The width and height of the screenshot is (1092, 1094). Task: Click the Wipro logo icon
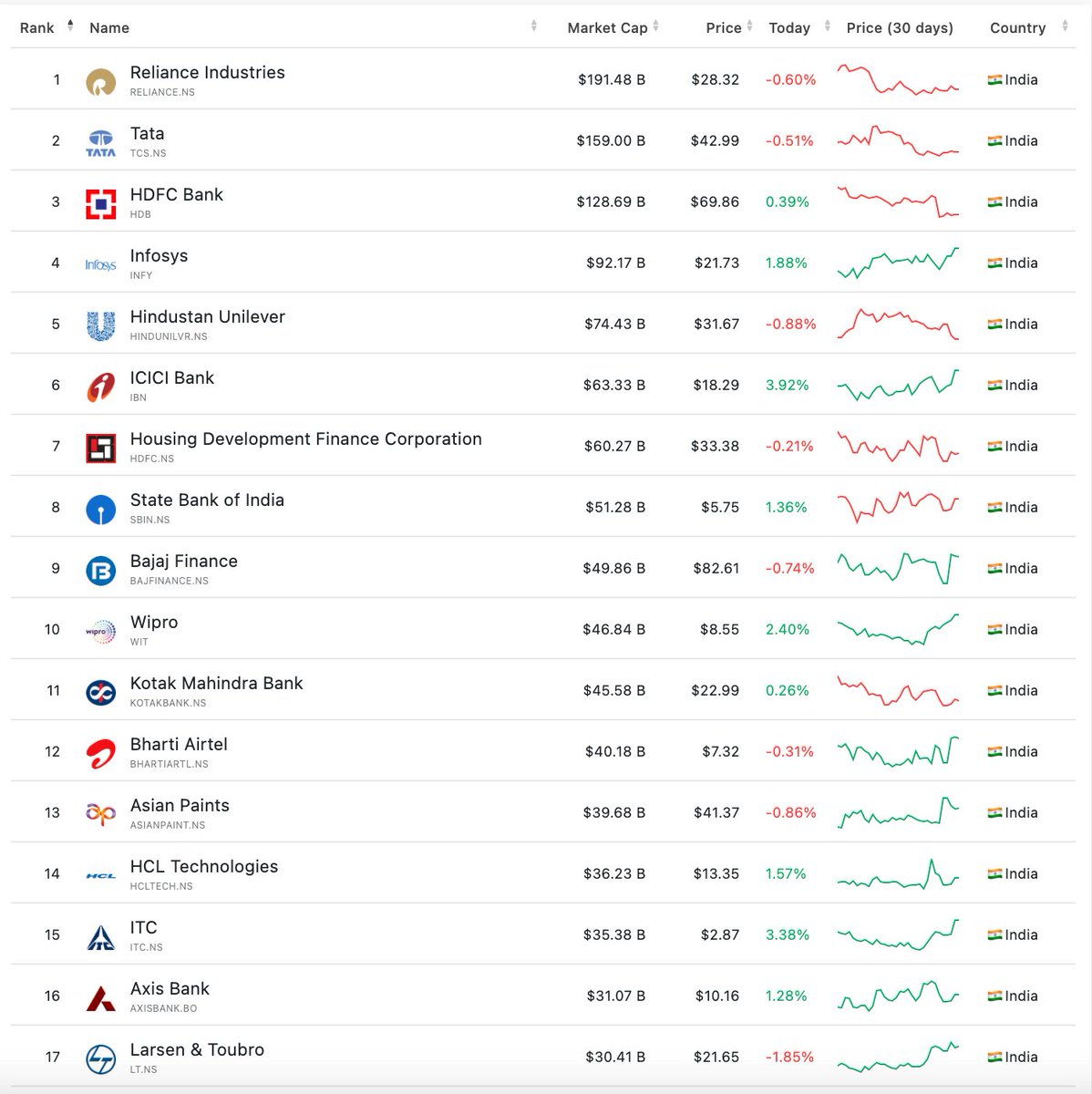(x=100, y=632)
